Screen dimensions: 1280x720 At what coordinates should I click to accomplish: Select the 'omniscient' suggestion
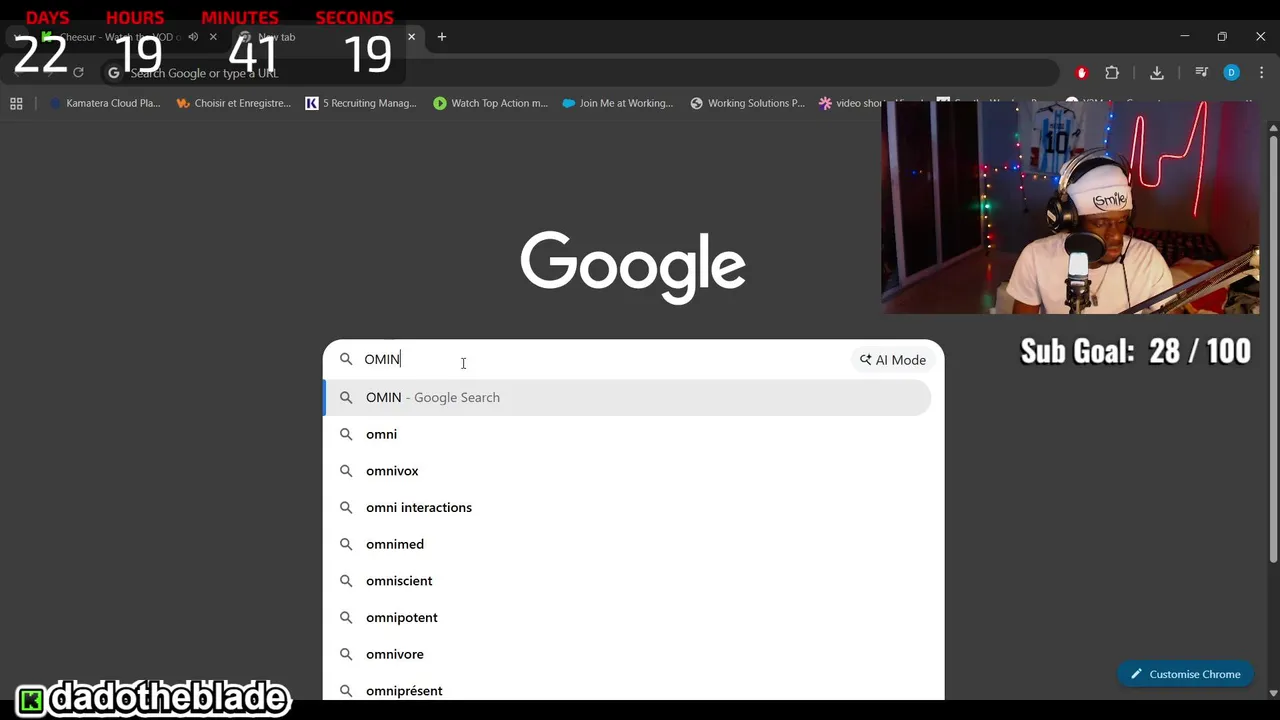click(628, 581)
